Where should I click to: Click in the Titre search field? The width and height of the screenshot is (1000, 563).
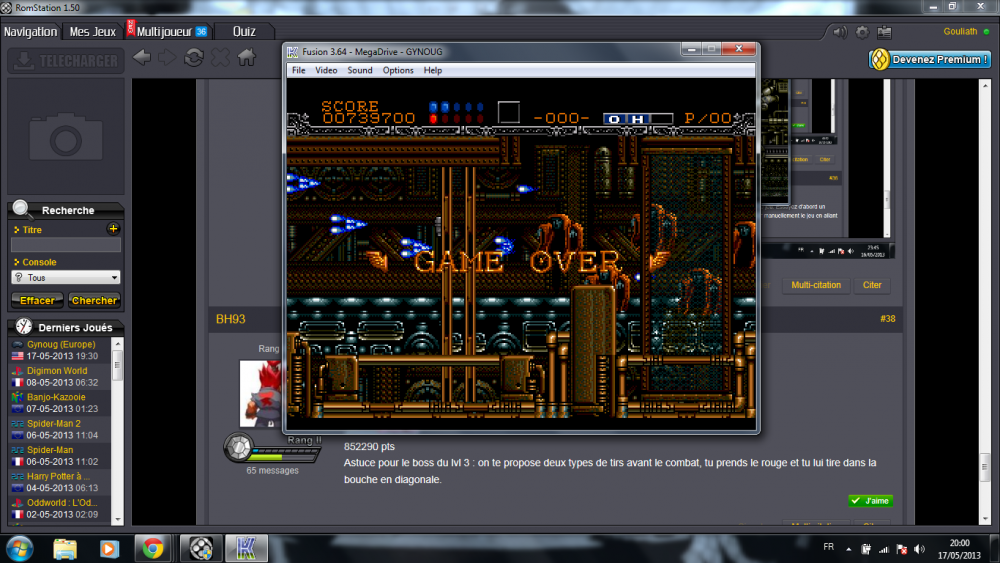tap(66, 245)
